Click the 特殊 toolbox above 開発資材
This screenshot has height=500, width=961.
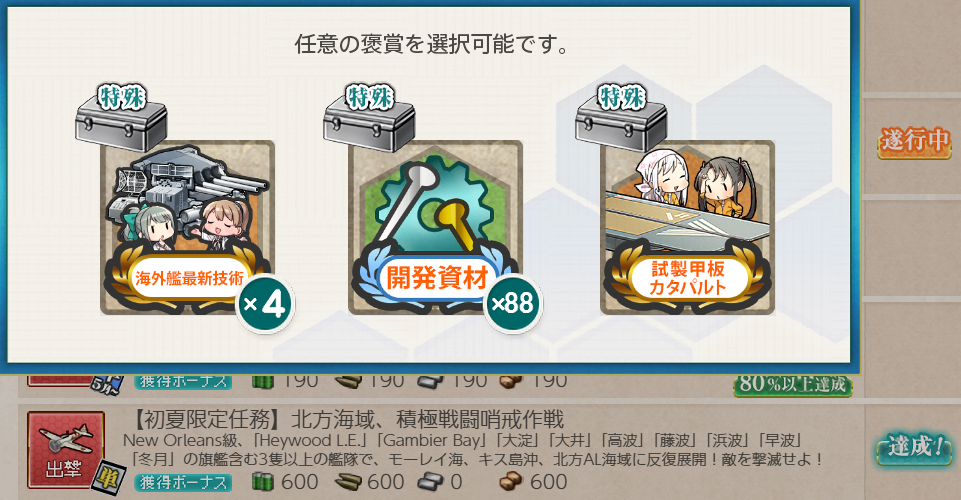tap(370, 118)
